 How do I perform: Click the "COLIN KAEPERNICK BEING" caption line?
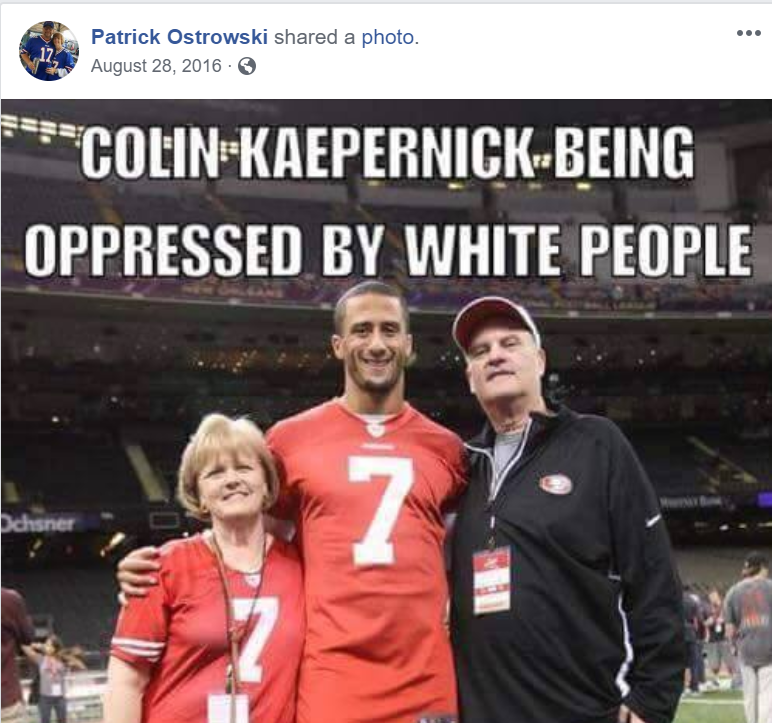[387, 152]
